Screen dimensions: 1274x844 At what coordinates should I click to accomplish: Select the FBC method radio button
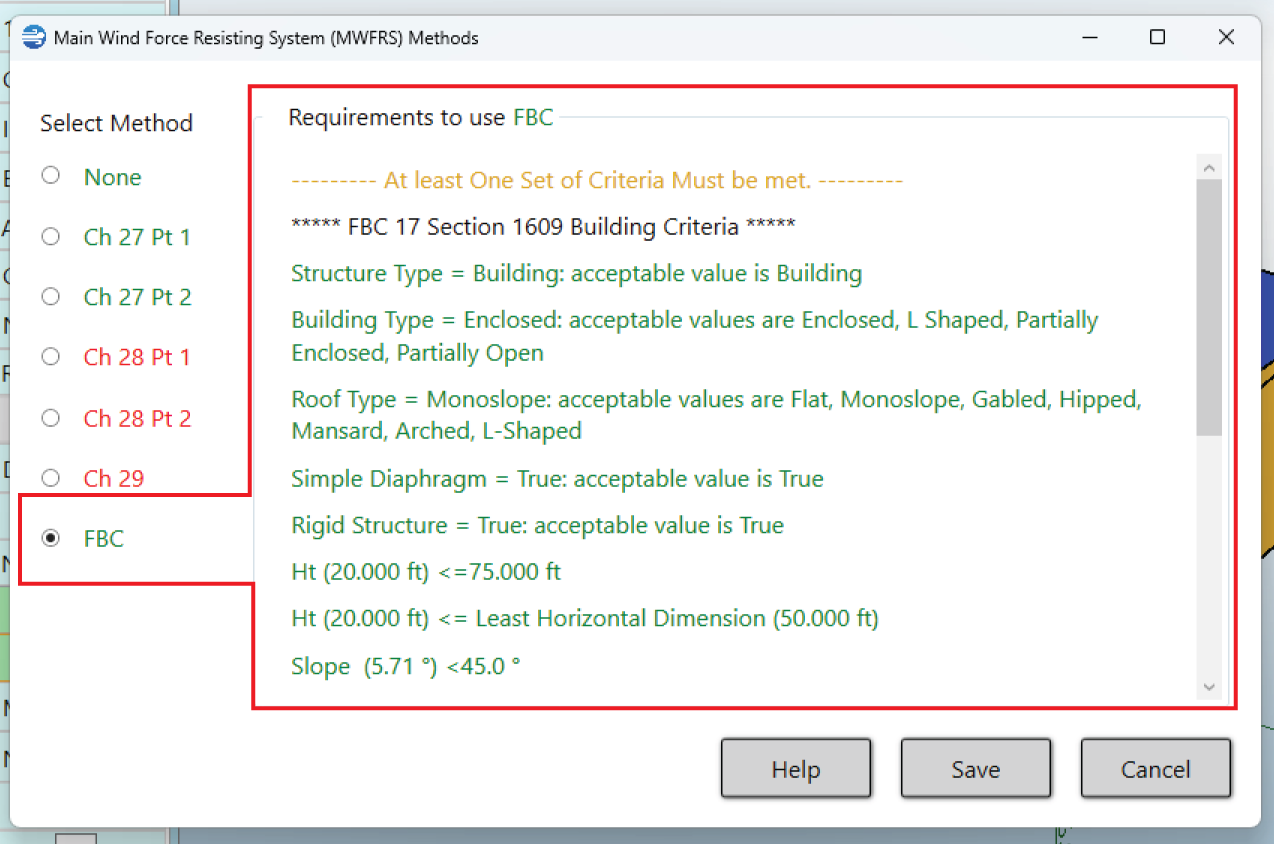pyautogui.click(x=51, y=538)
